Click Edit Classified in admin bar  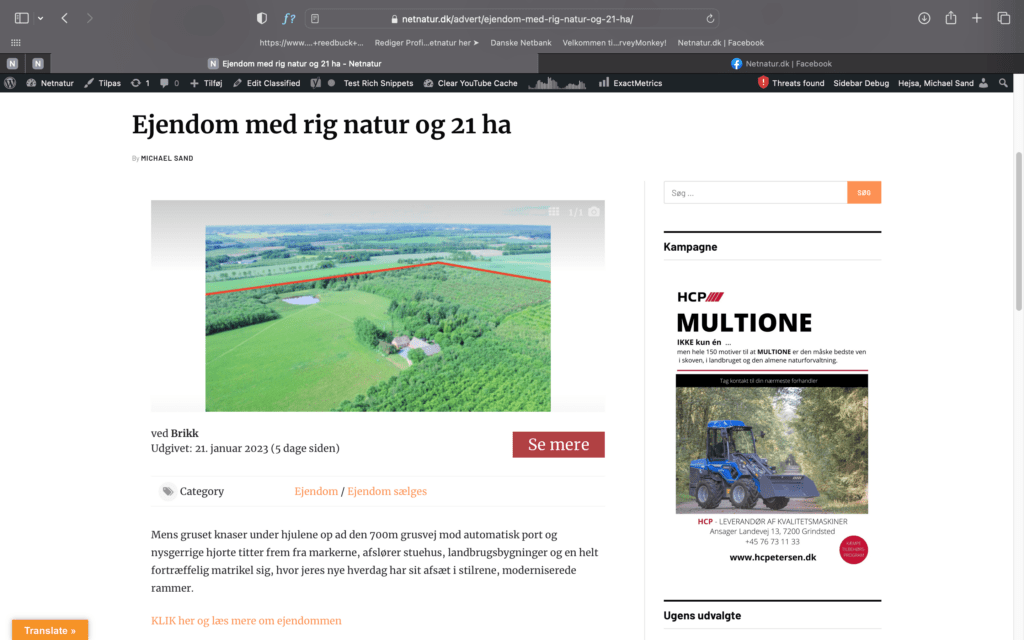point(266,83)
